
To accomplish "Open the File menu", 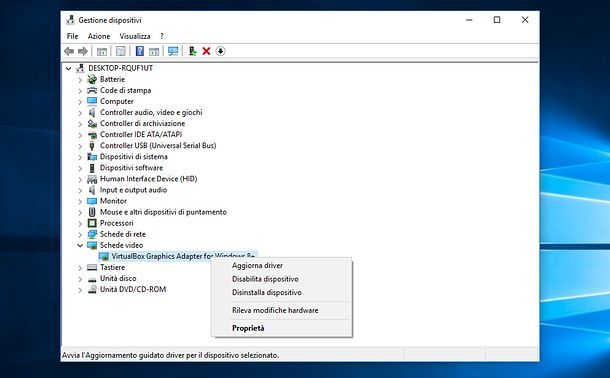I will 72,36.
